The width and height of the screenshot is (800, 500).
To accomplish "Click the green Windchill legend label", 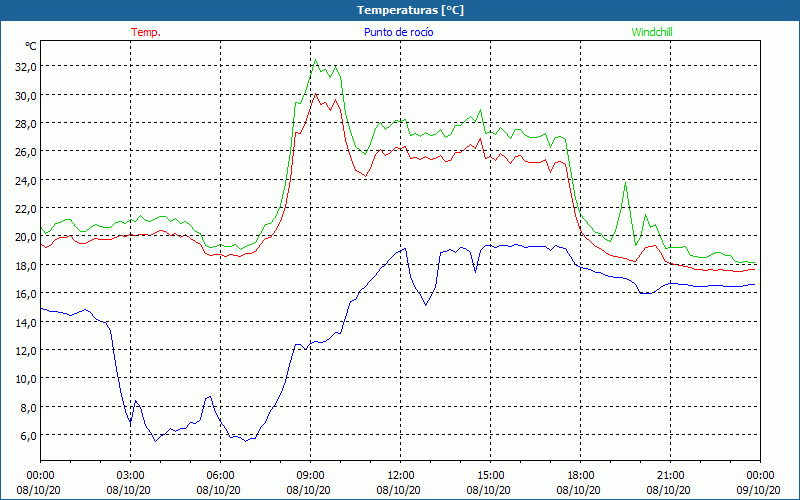I will (652, 32).
